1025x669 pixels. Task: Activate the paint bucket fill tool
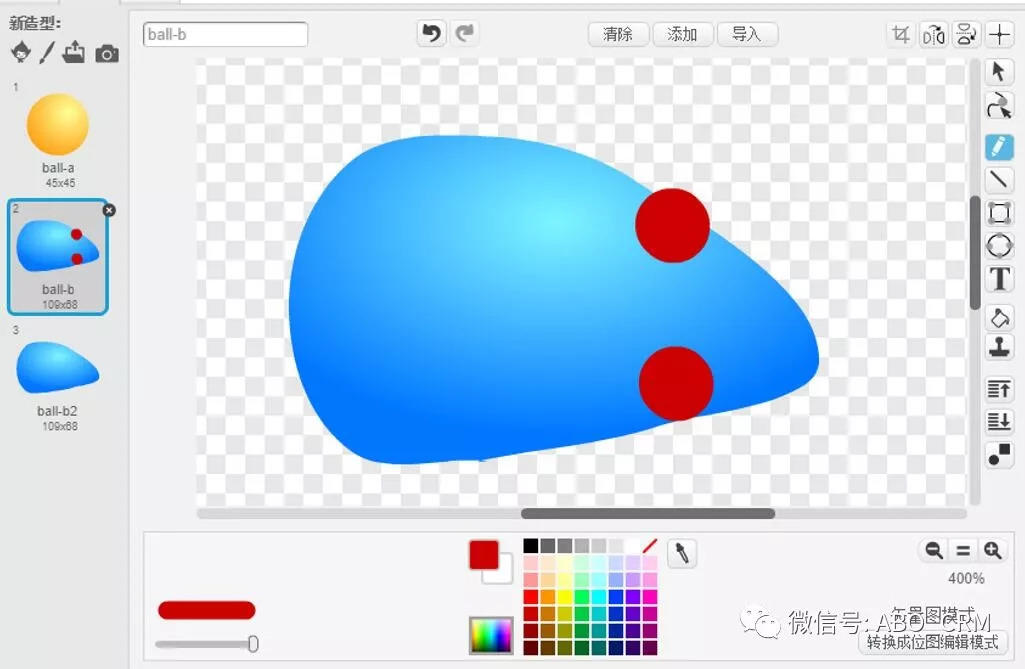point(999,318)
